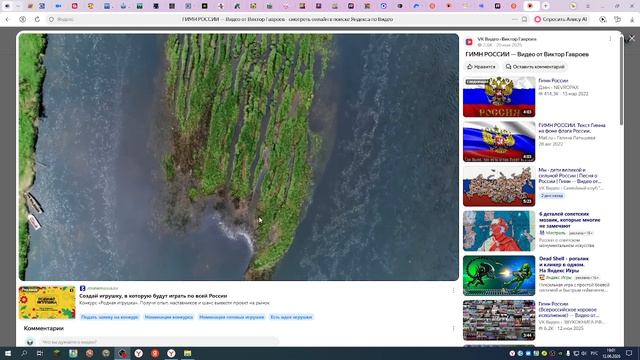
Task: Open the three-dot menu next to VK Видео header
Action: pyautogui.click(x=610, y=39)
